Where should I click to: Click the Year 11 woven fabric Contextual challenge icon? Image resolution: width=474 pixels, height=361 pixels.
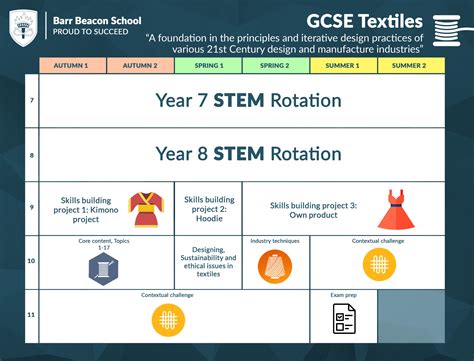point(168,320)
